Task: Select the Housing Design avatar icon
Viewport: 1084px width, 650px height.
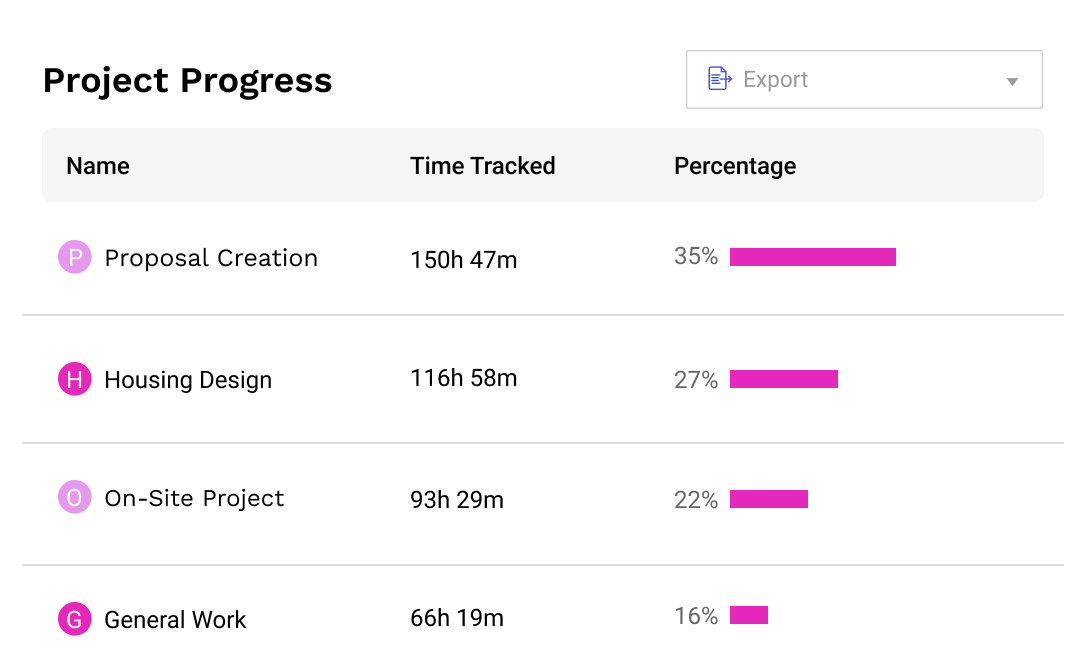Action: click(x=75, y=379)
